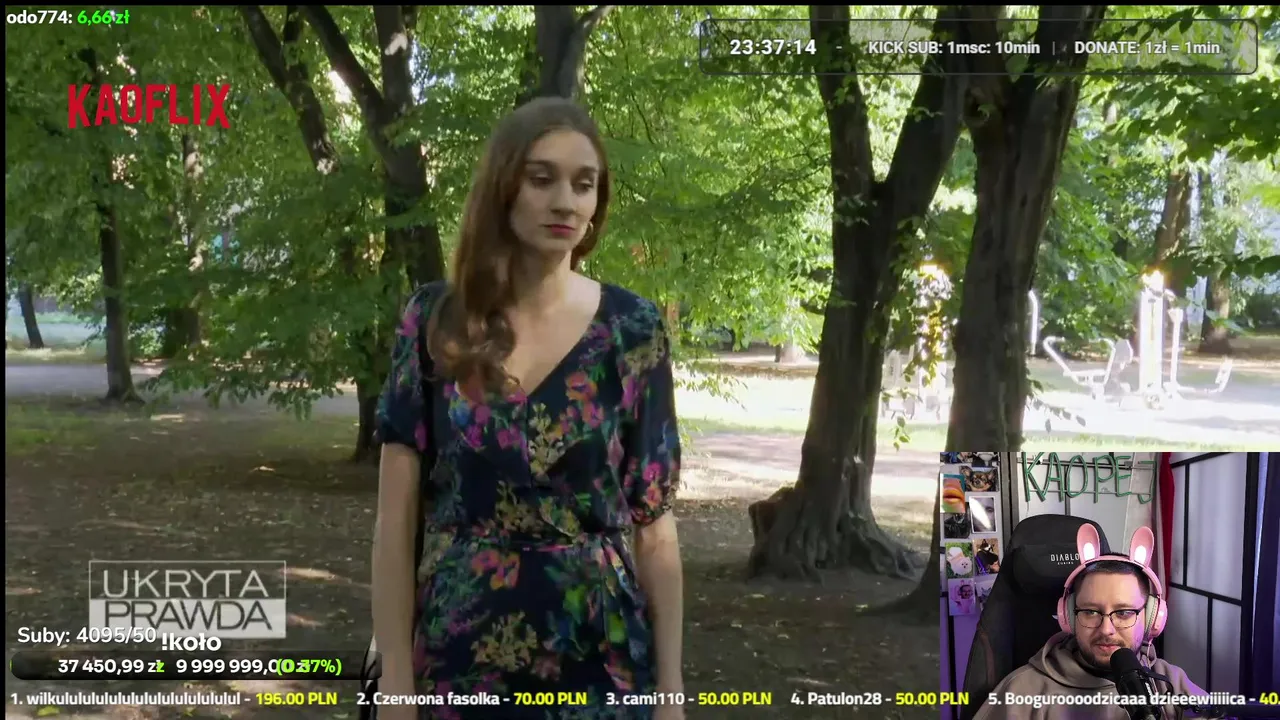Click the streamer webcam overlay
The image size is (1280, 720).
click(1109, 586)
